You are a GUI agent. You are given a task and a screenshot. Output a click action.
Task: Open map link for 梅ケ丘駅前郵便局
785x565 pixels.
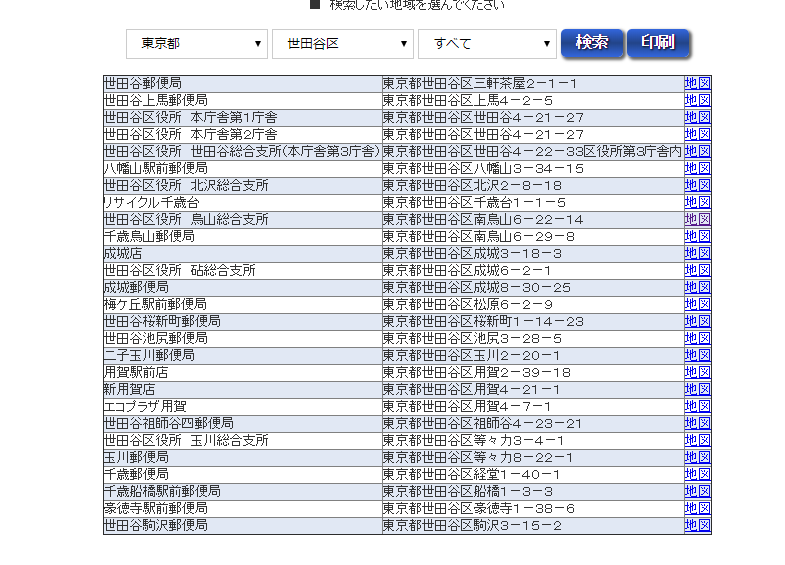pyautogui.click(x=697, y=304)
